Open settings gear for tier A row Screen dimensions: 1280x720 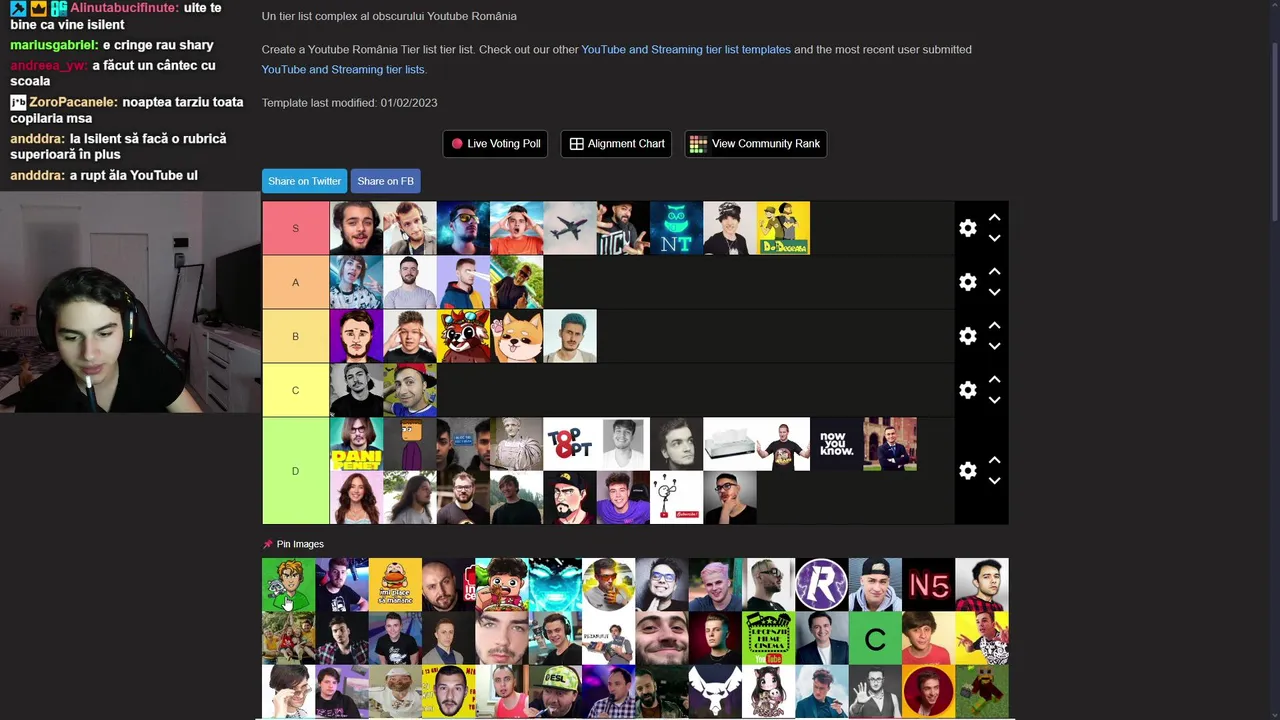[967, 282]
